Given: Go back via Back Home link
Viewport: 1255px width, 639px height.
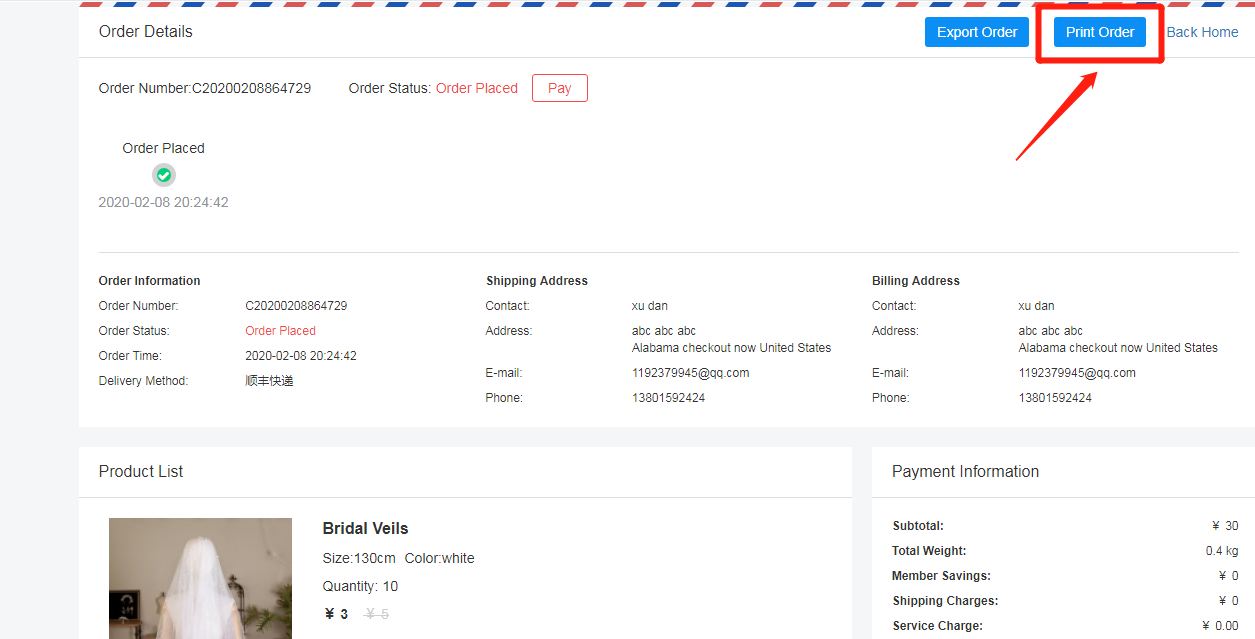Looking at the screenshot, I should pyautogui.click(x=1202, y=32).
